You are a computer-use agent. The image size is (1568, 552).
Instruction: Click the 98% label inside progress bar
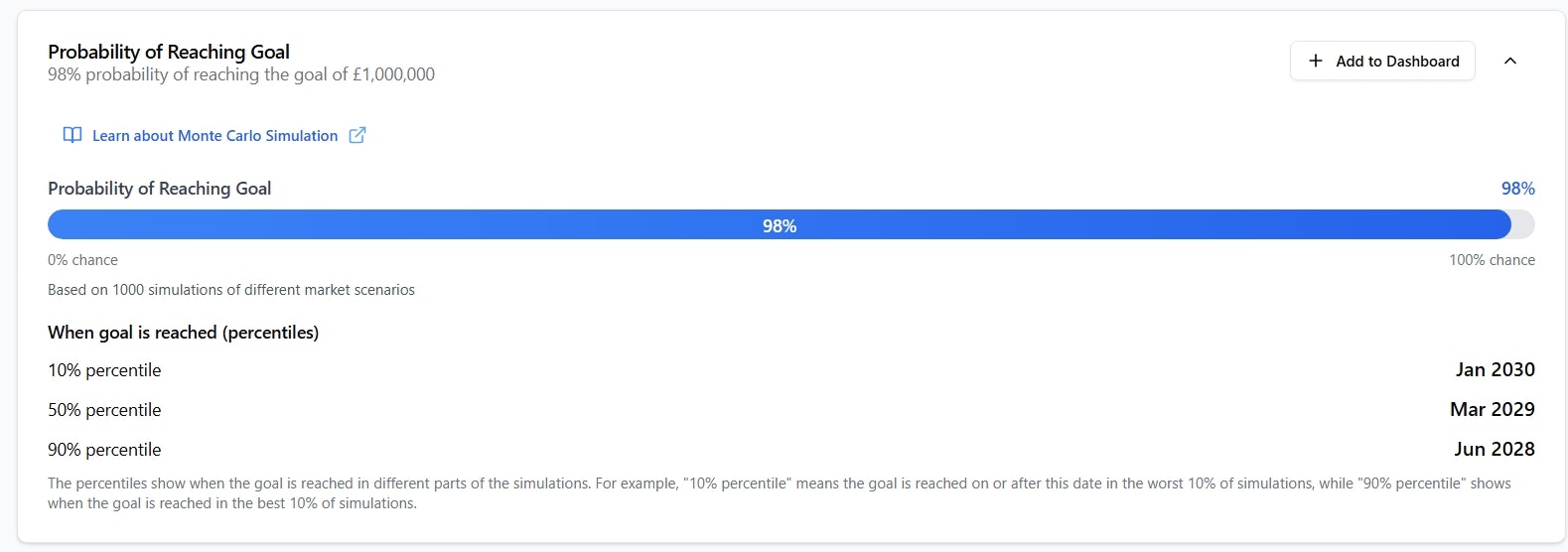(780, 226)
